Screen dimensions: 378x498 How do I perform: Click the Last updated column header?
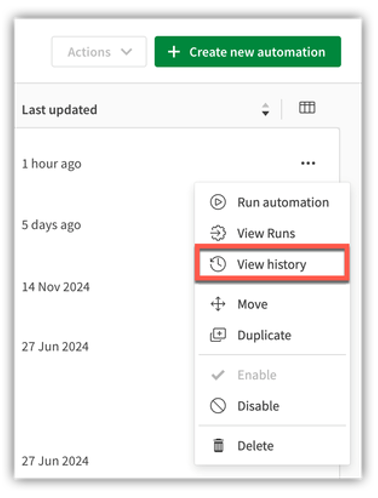[x=60, y=110]
